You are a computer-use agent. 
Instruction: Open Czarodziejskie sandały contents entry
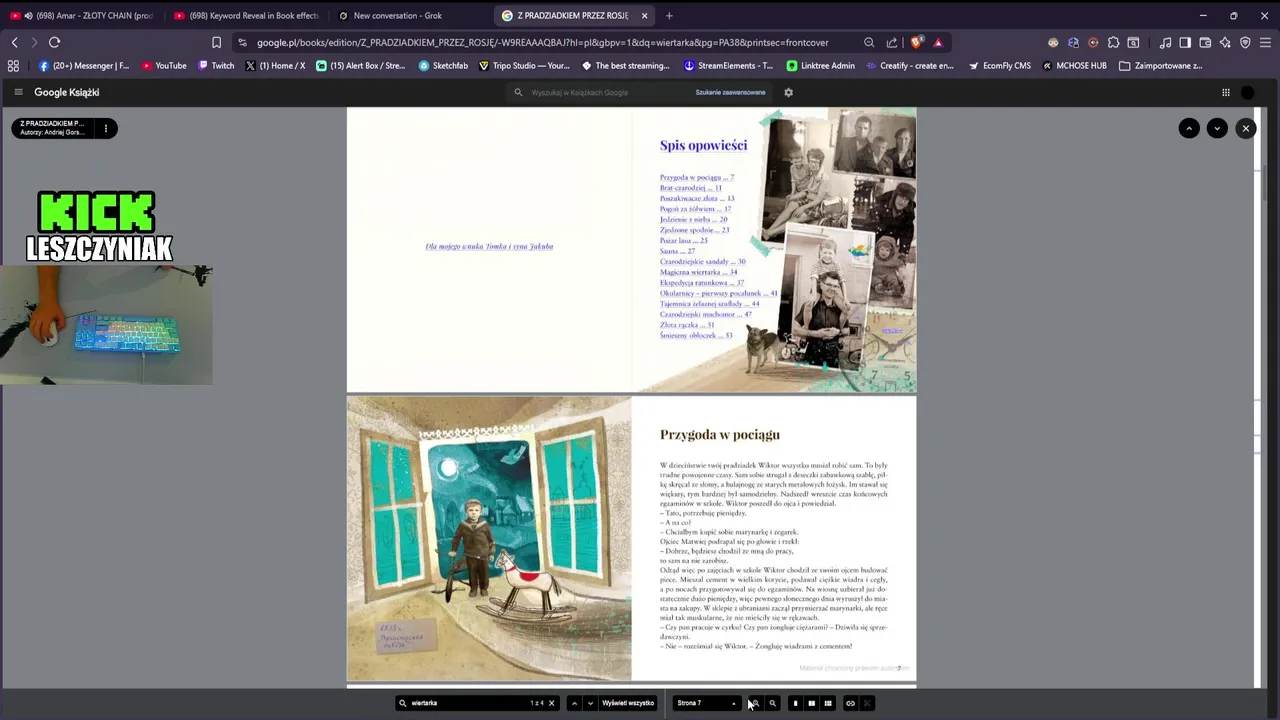click(702, 261)
